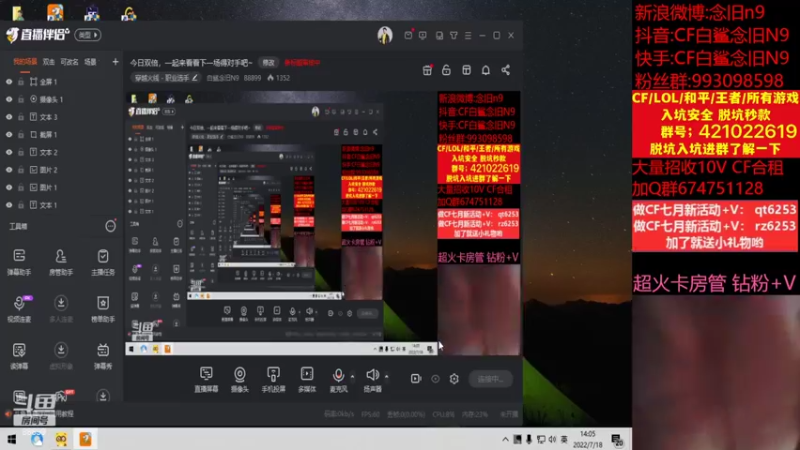This screenshot has width=800, height=450.
Task: Open the notification bell icon
Action: [486, 70]
